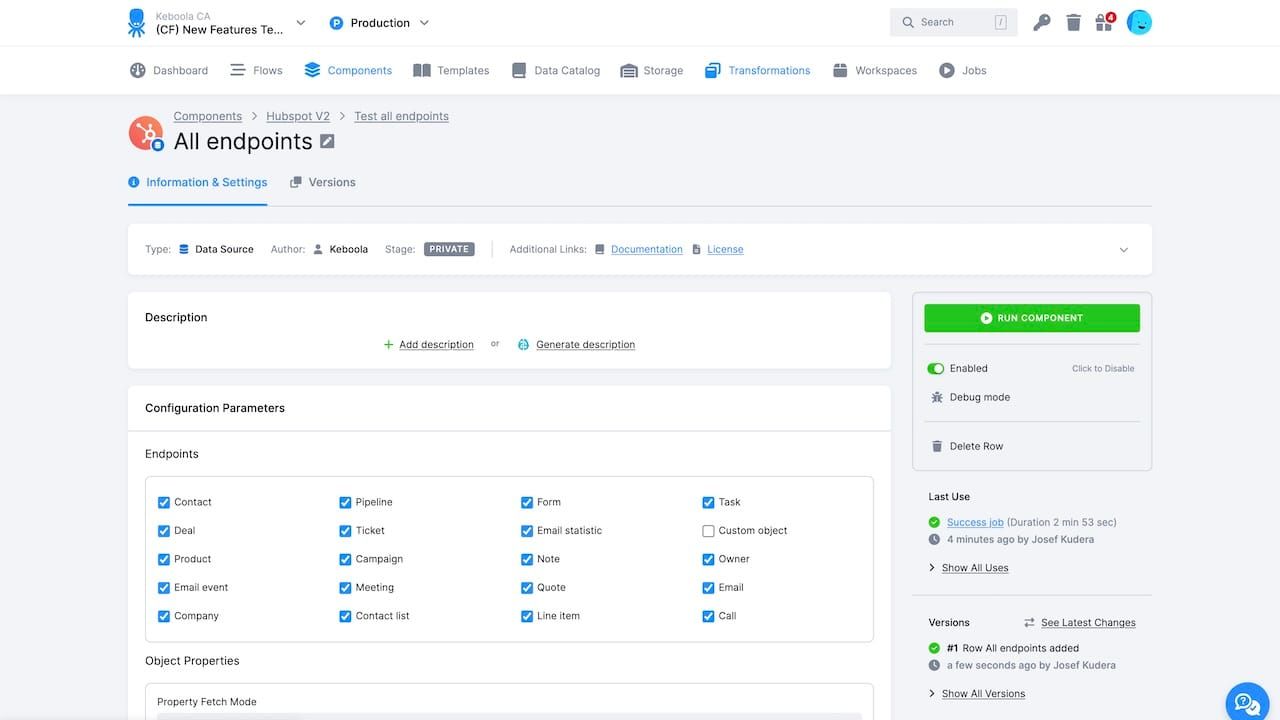Uncheck the Contact endpoint
Screen dimensions: 1280x720
(x=164, y=502)
